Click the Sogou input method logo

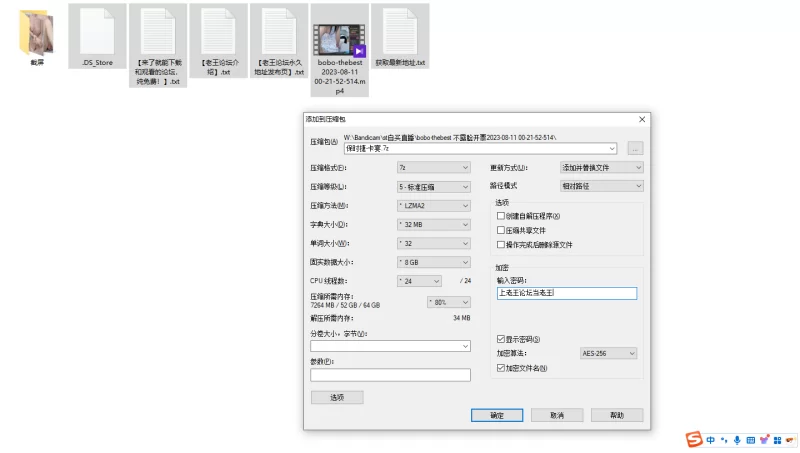point(694,440)
